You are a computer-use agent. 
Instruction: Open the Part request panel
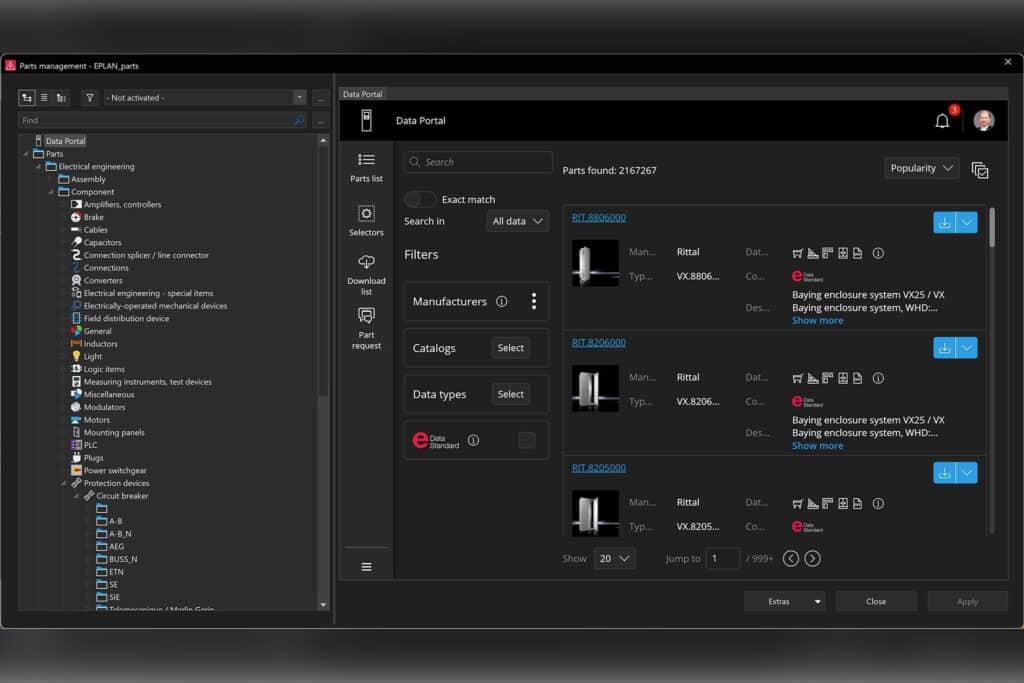coord(366,327)
